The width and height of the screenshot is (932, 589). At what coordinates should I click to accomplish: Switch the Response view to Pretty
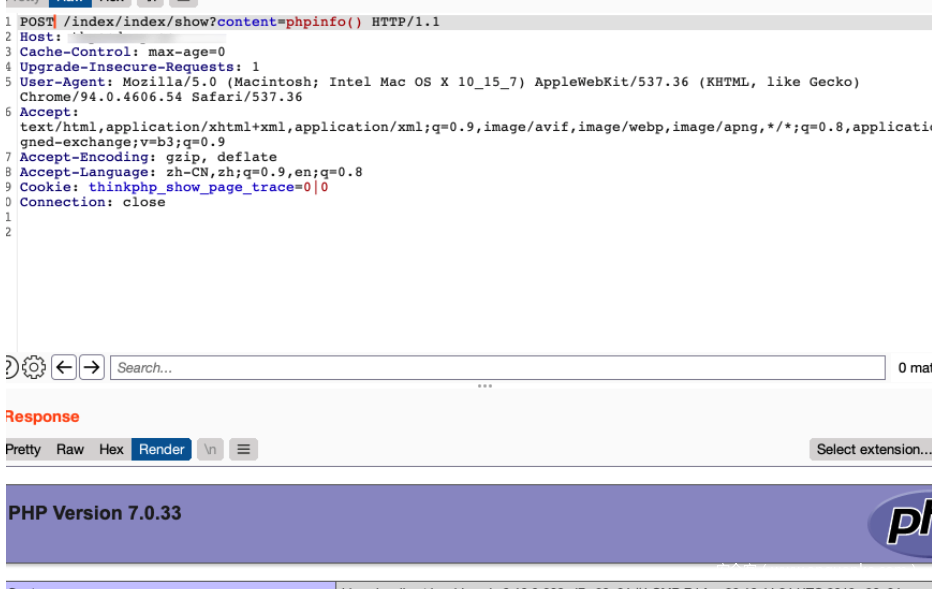[23, 449]
